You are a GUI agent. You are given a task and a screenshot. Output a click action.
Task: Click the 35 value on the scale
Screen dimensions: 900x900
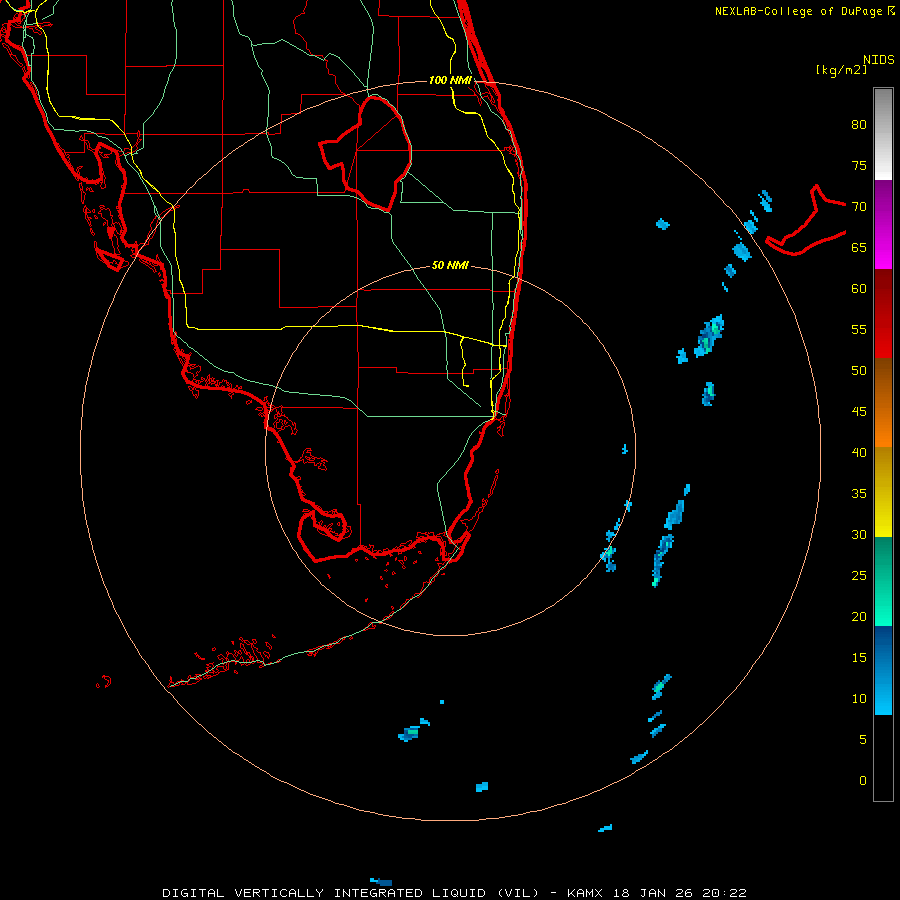coord(859,494)
